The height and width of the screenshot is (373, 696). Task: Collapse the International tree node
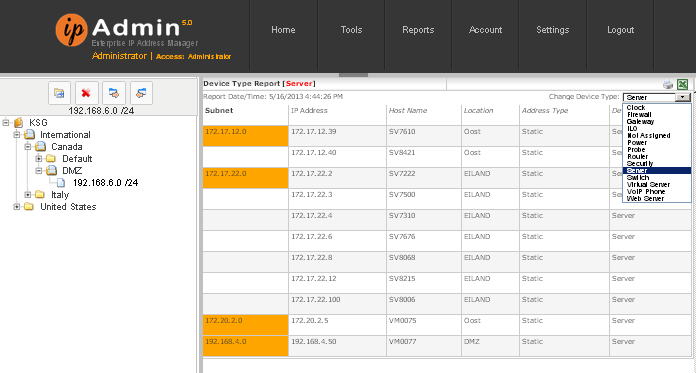point(16,135)
